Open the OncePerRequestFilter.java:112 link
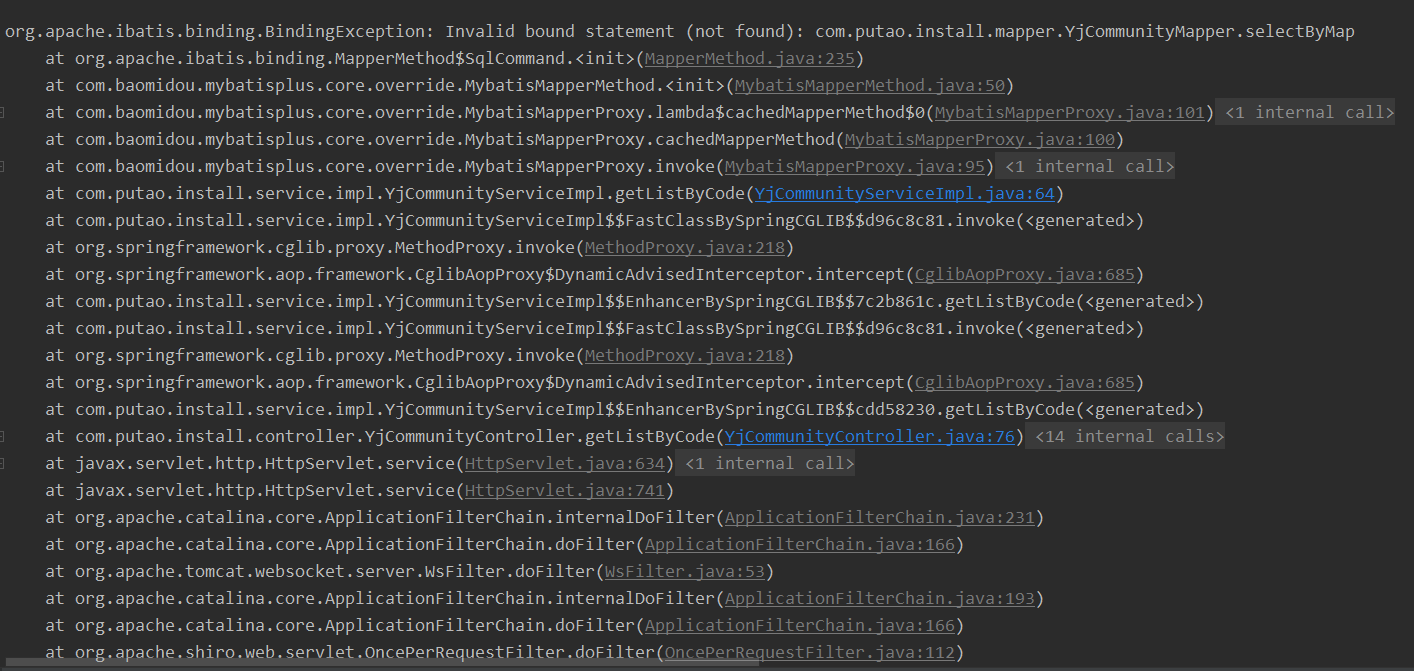1414x671 pixels. tap(809, 653)
